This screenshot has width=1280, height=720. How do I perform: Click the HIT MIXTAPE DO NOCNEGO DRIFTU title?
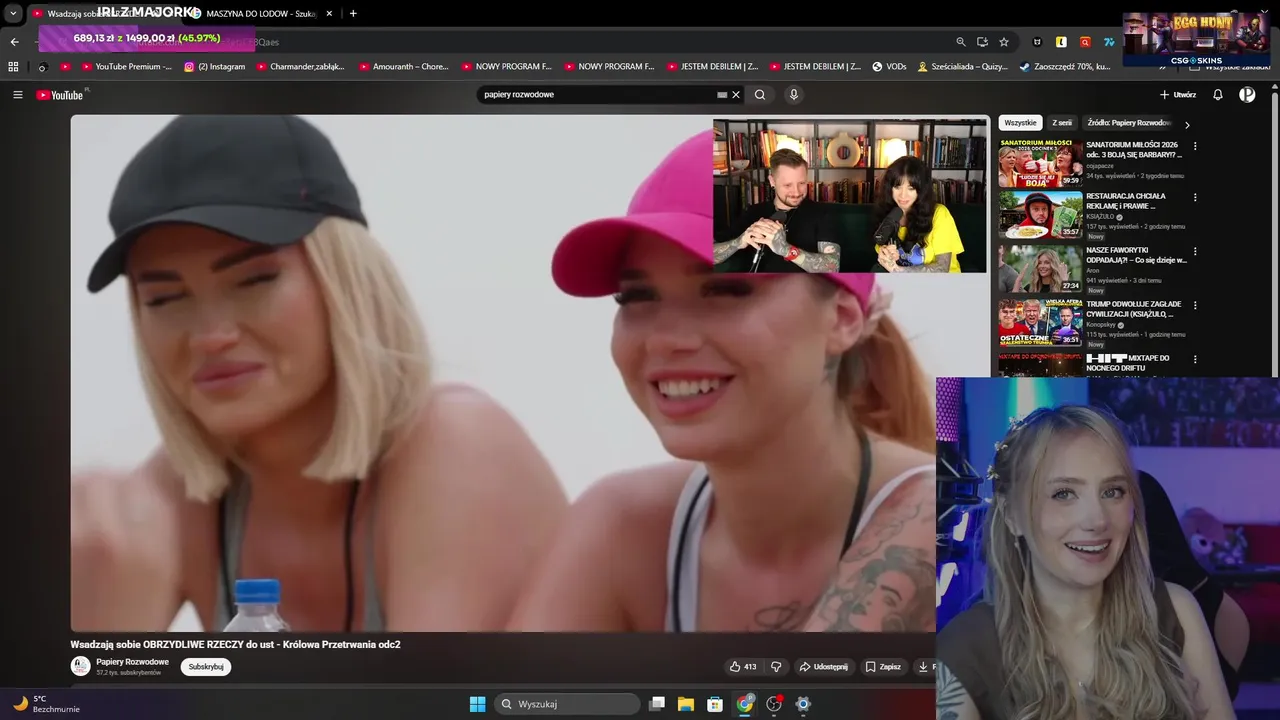tap(1128, 363)
